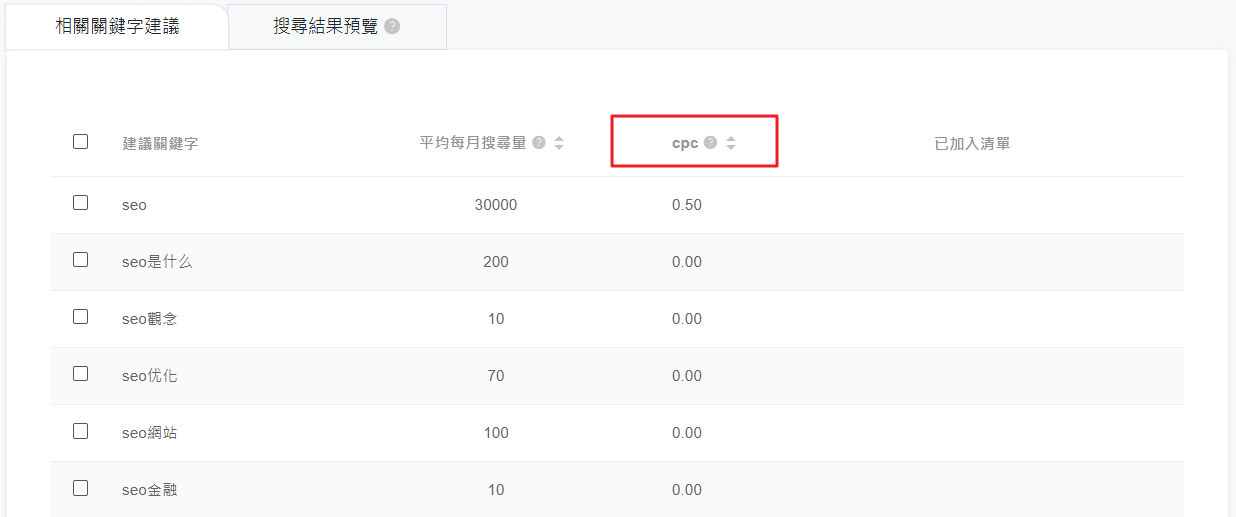Check the seo金融 keyword checkbox
The height and width of the screenshot is (517, 1236).
tap(81, 488)
